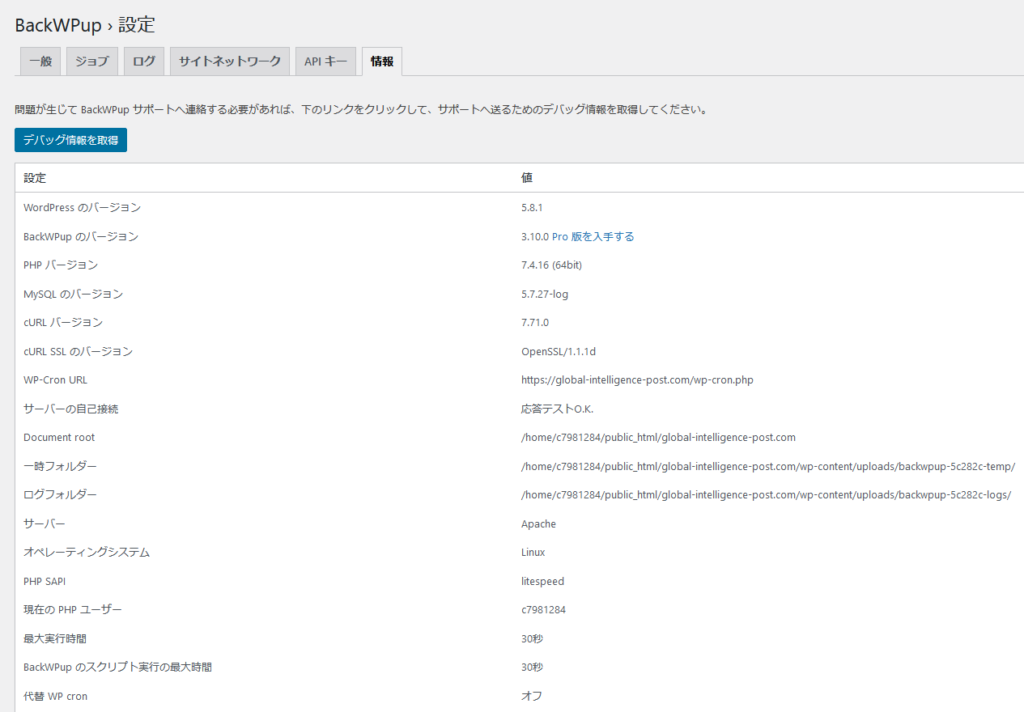Click the 設定 column header
The width and height of the screenshot is (1024, 712).
[x=35, y=178]
